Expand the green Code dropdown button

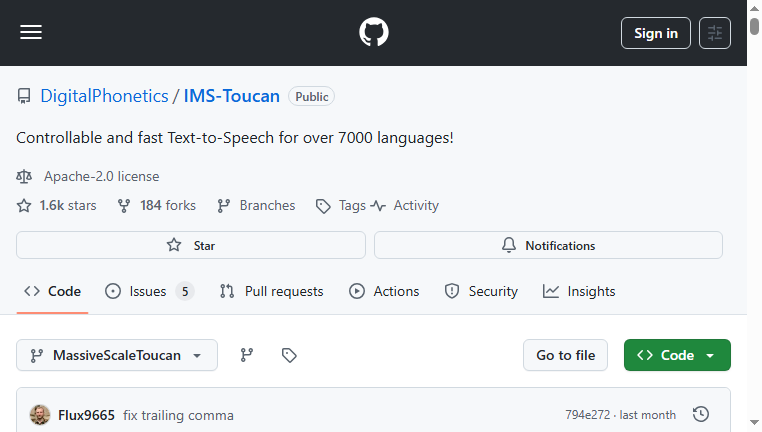click(x=677, y=355)
